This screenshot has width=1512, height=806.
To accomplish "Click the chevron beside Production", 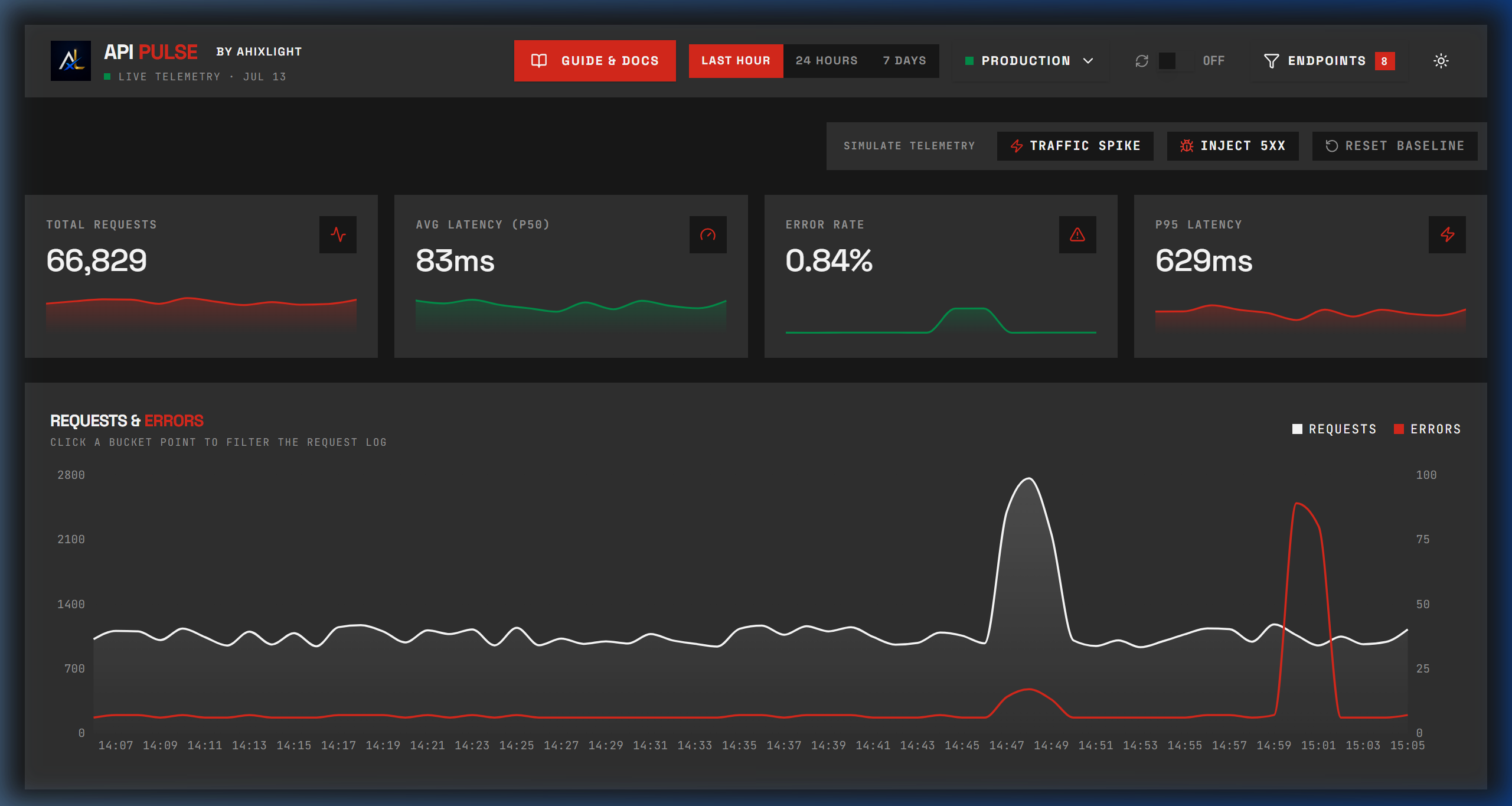I will (1088, 61).
